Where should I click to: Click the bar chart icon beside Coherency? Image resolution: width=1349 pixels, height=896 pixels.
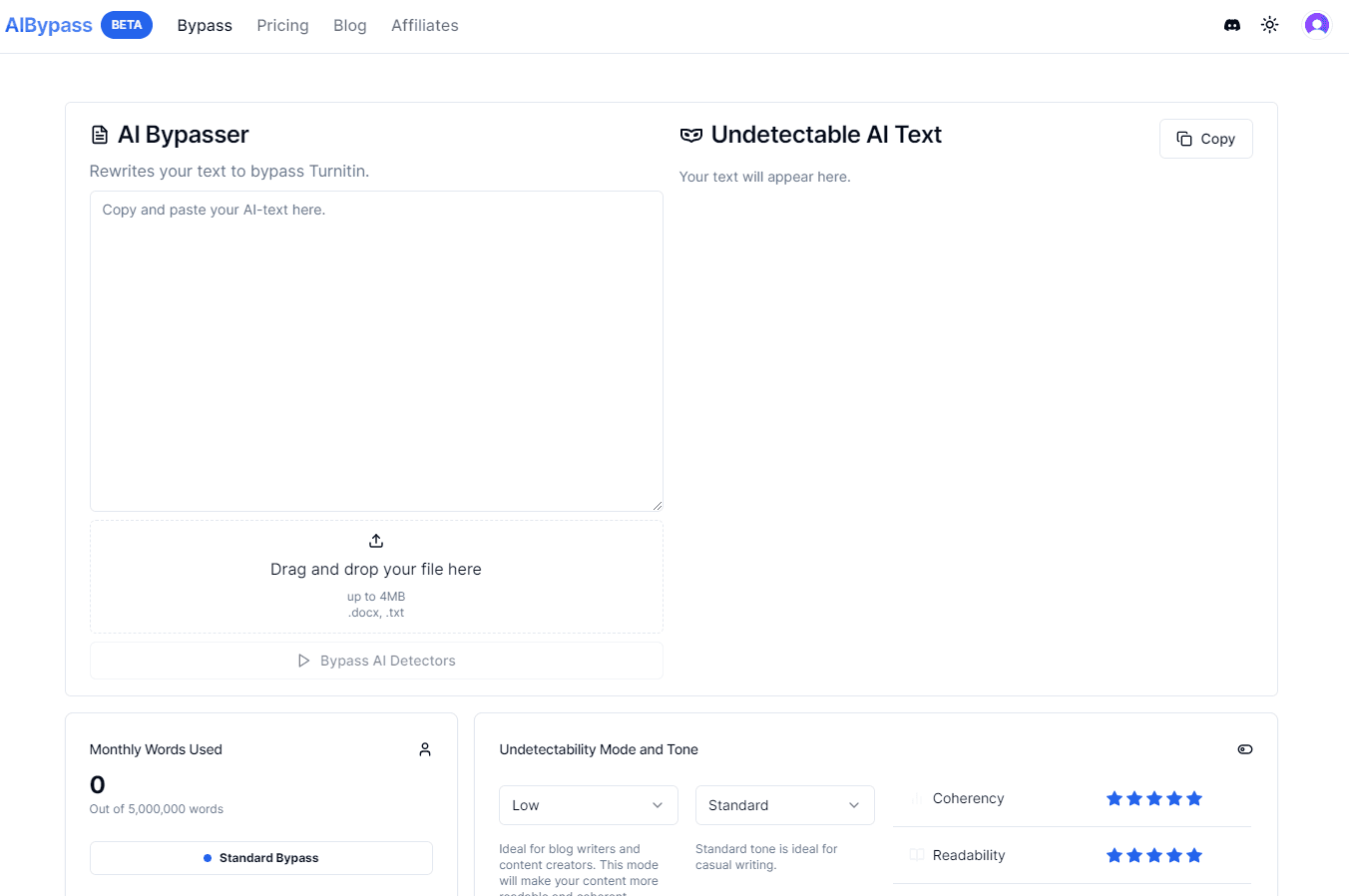[916, 798]
